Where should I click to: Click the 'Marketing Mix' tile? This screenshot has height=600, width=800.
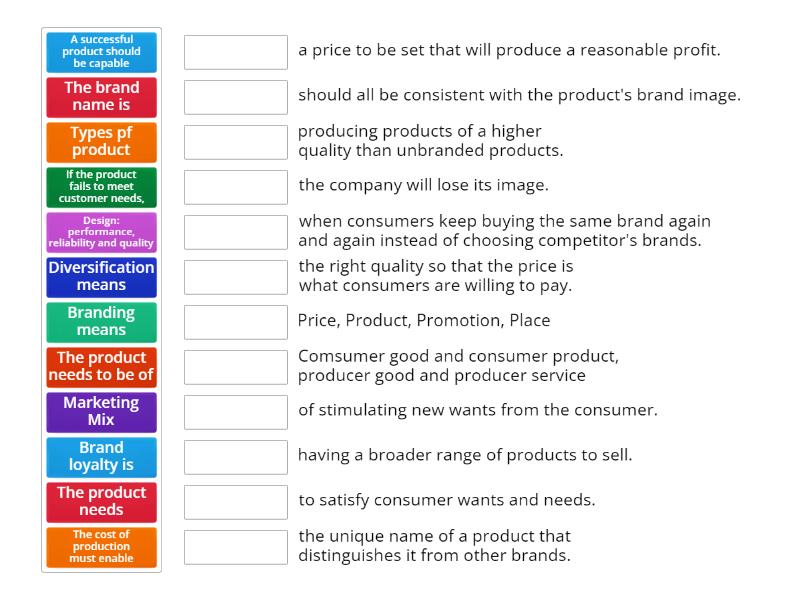click(101, 411)
